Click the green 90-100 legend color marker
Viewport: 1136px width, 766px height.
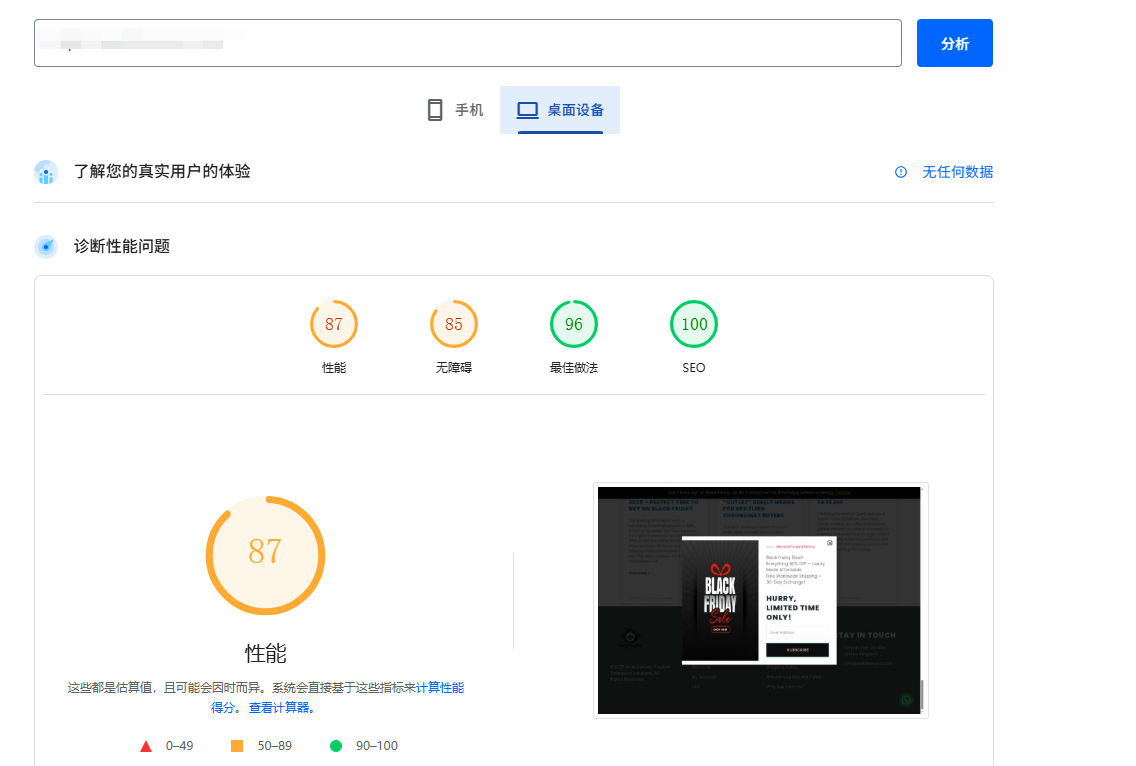[336, 745]
